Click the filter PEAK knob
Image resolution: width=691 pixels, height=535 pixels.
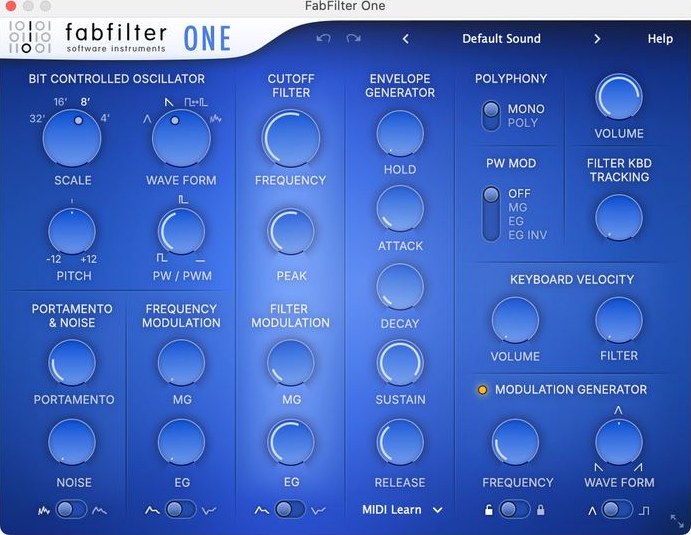290,231
